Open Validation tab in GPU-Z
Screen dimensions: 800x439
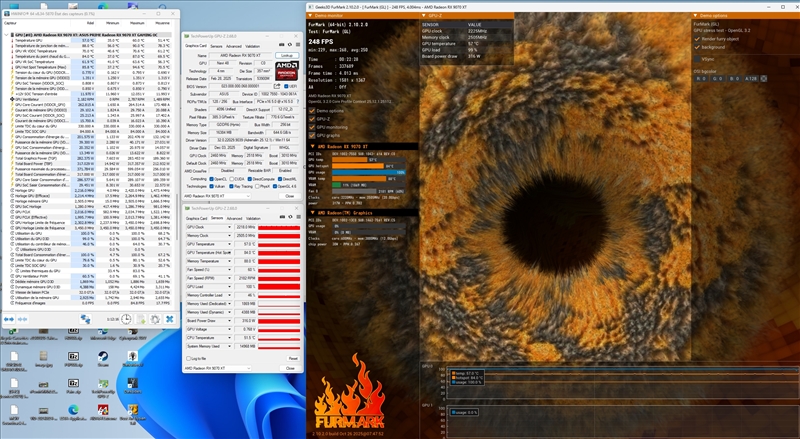(253, 46)
